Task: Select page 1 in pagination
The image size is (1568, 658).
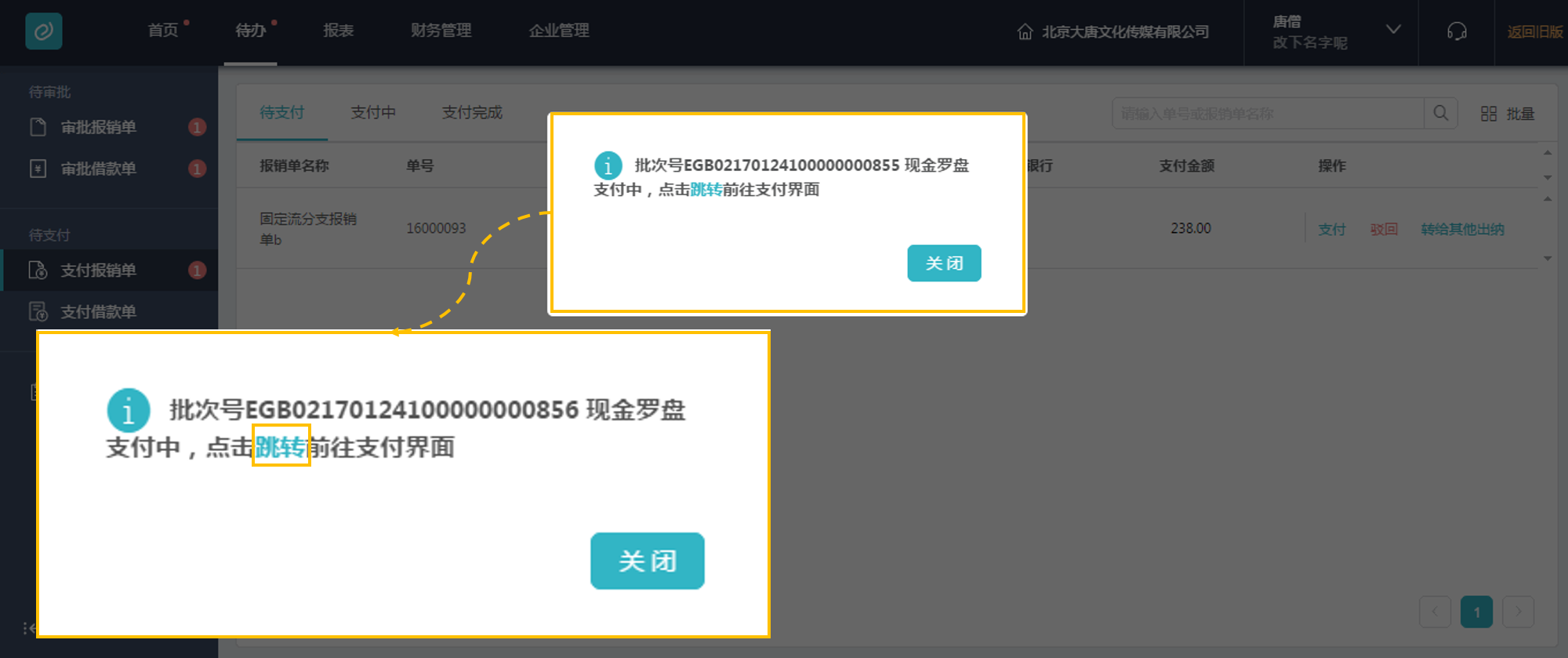Action: [x=1476, y=612]
